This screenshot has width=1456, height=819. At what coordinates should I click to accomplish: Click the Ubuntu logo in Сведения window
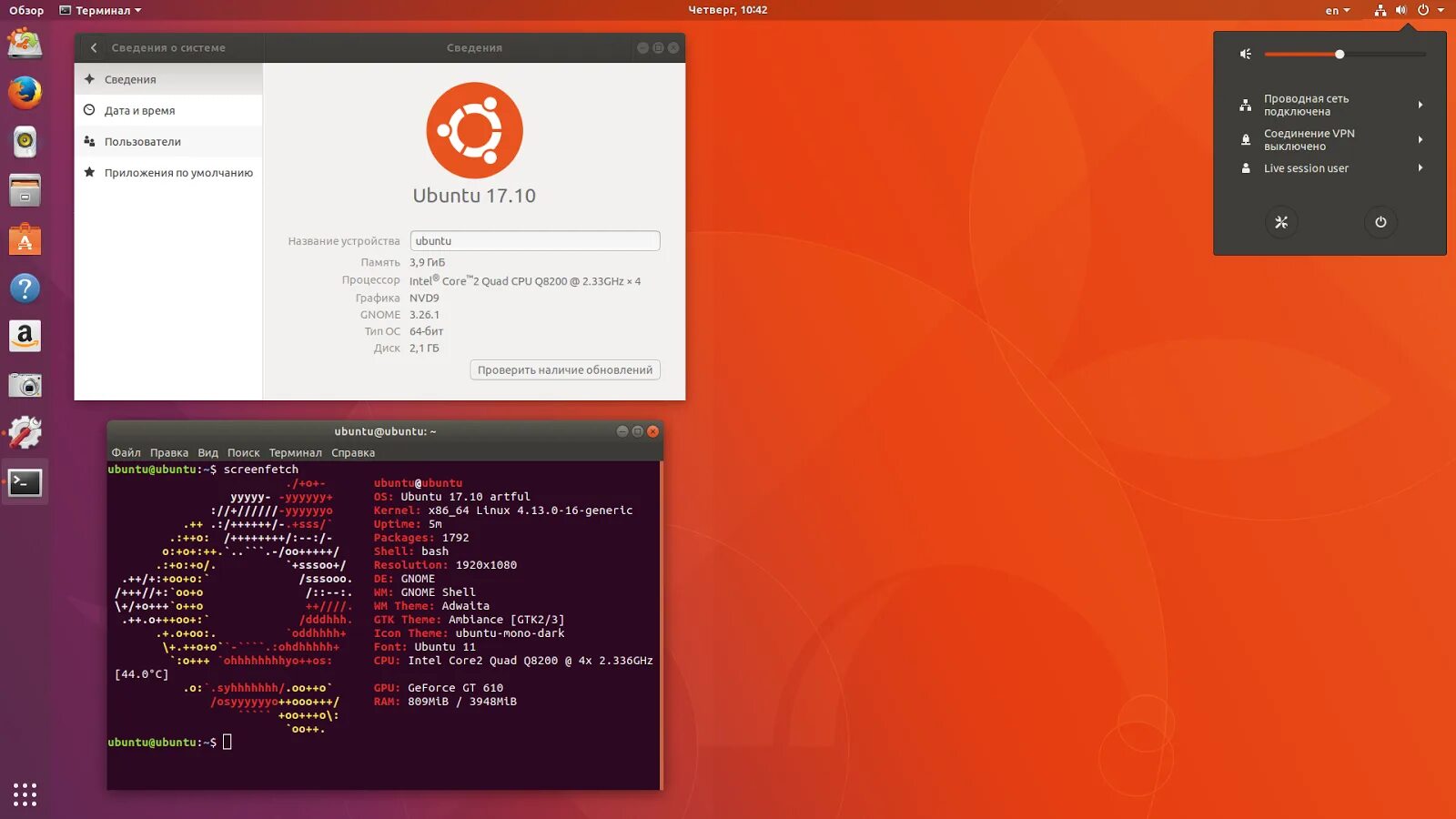pyautogui.click(x=474, y=130)
